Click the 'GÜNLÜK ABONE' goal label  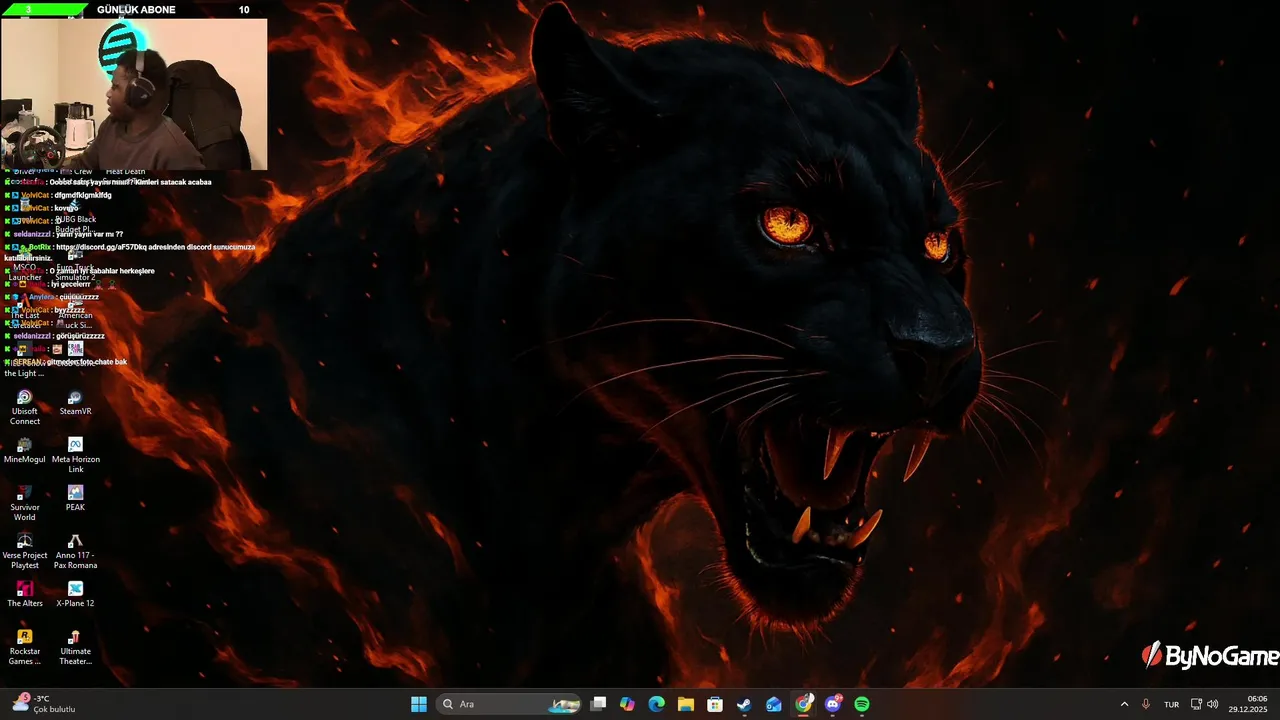pyautogui.click(x=136, y=9)
